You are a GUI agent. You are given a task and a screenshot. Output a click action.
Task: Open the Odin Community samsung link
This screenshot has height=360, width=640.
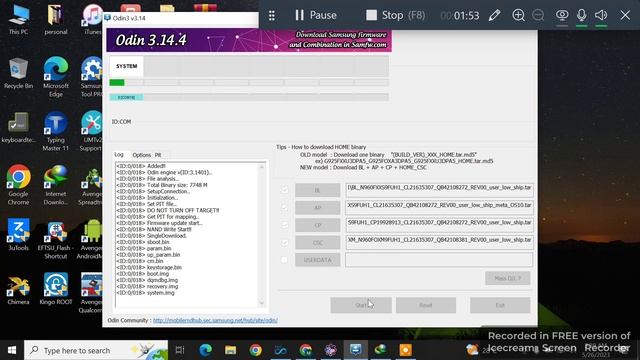[215, 320]
